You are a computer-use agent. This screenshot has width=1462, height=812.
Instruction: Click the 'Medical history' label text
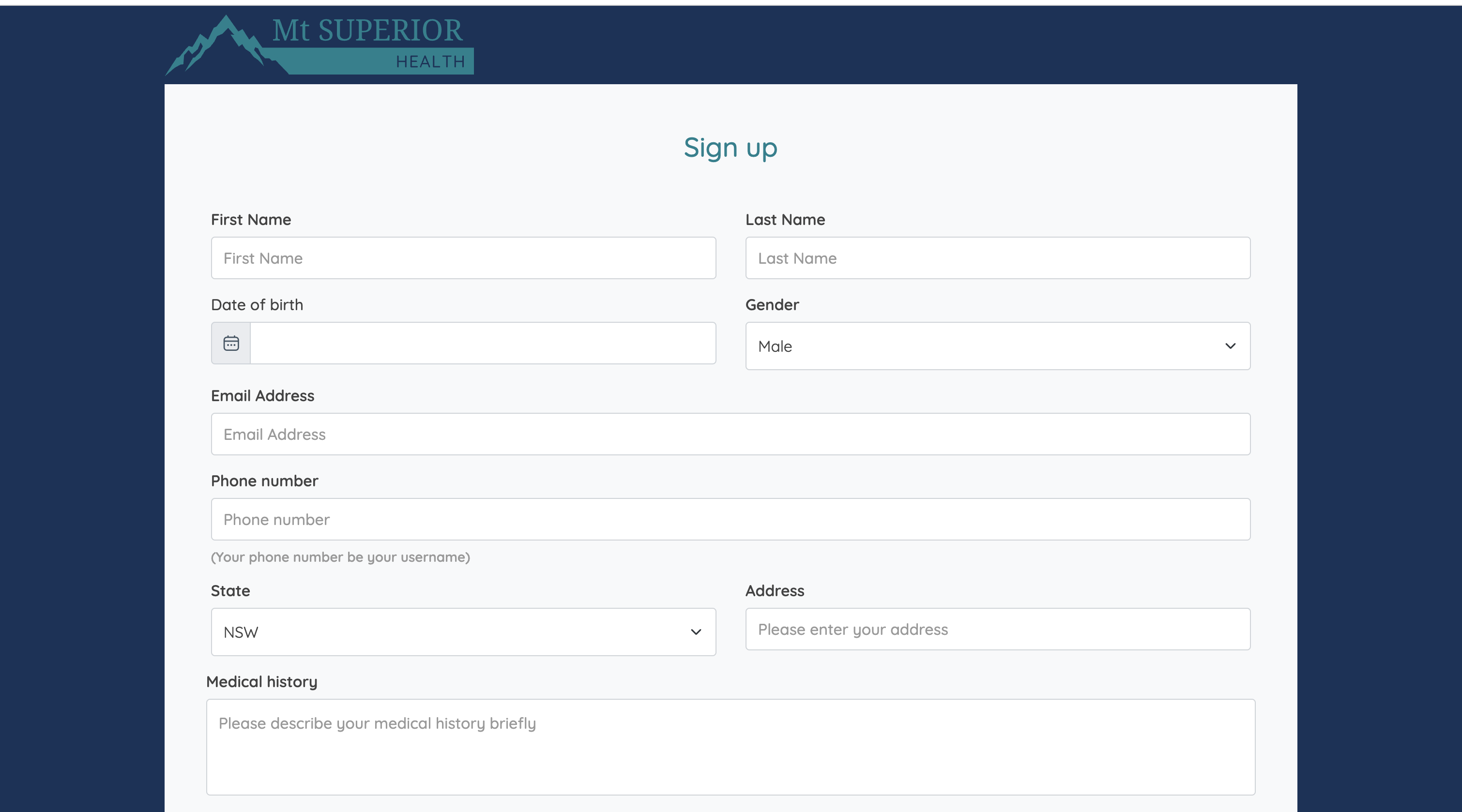261,681
